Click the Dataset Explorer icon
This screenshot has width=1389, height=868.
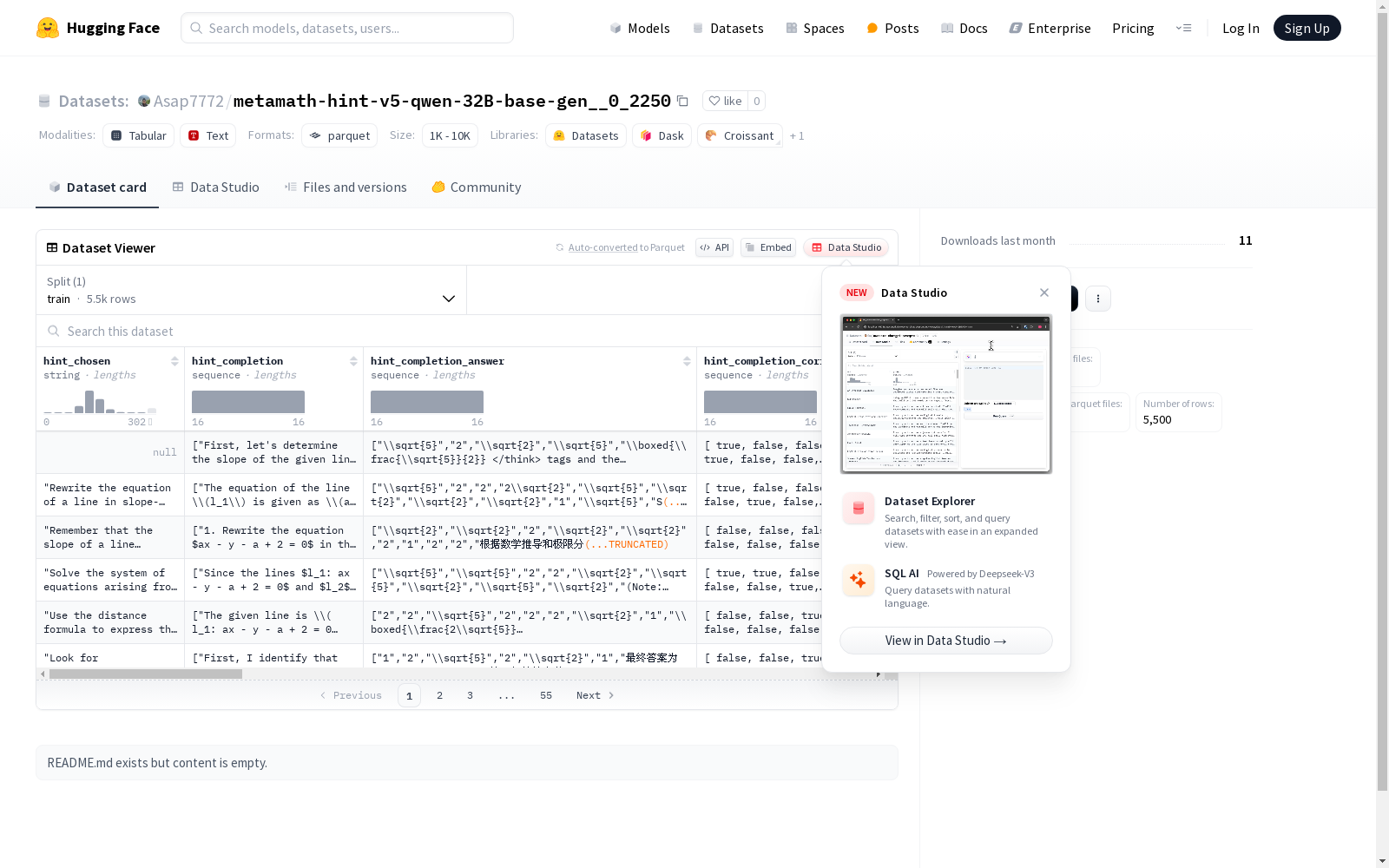point(858,509)
